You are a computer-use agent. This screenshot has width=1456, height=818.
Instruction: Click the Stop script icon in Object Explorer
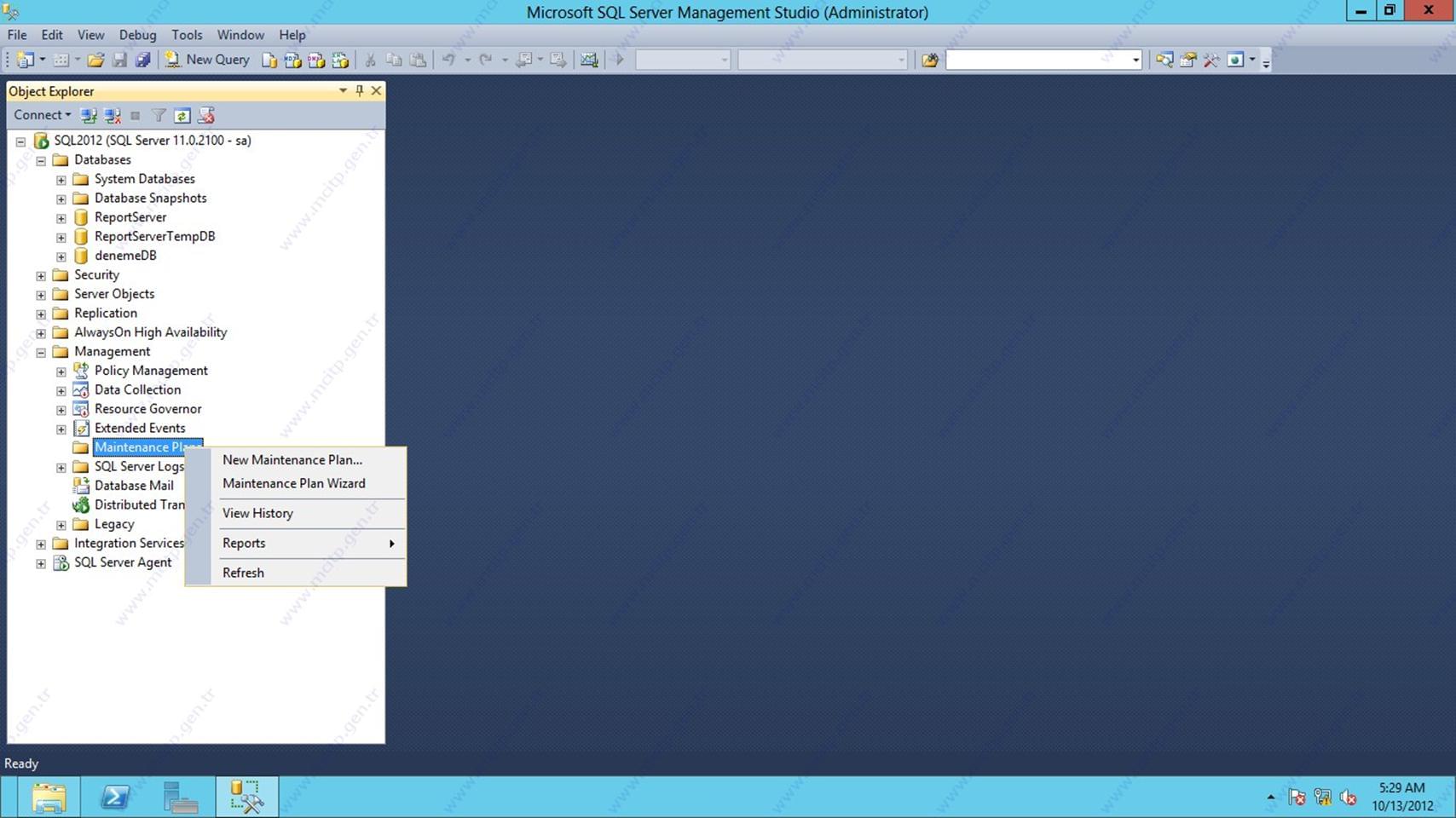tap(205, 115)
